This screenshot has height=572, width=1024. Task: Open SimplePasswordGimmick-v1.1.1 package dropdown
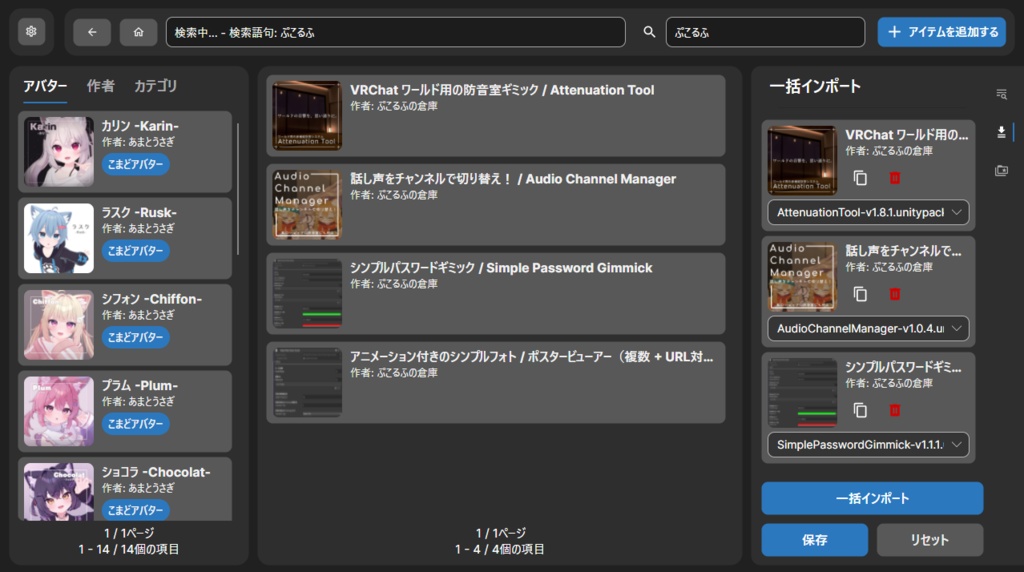[x=868, y=445]
